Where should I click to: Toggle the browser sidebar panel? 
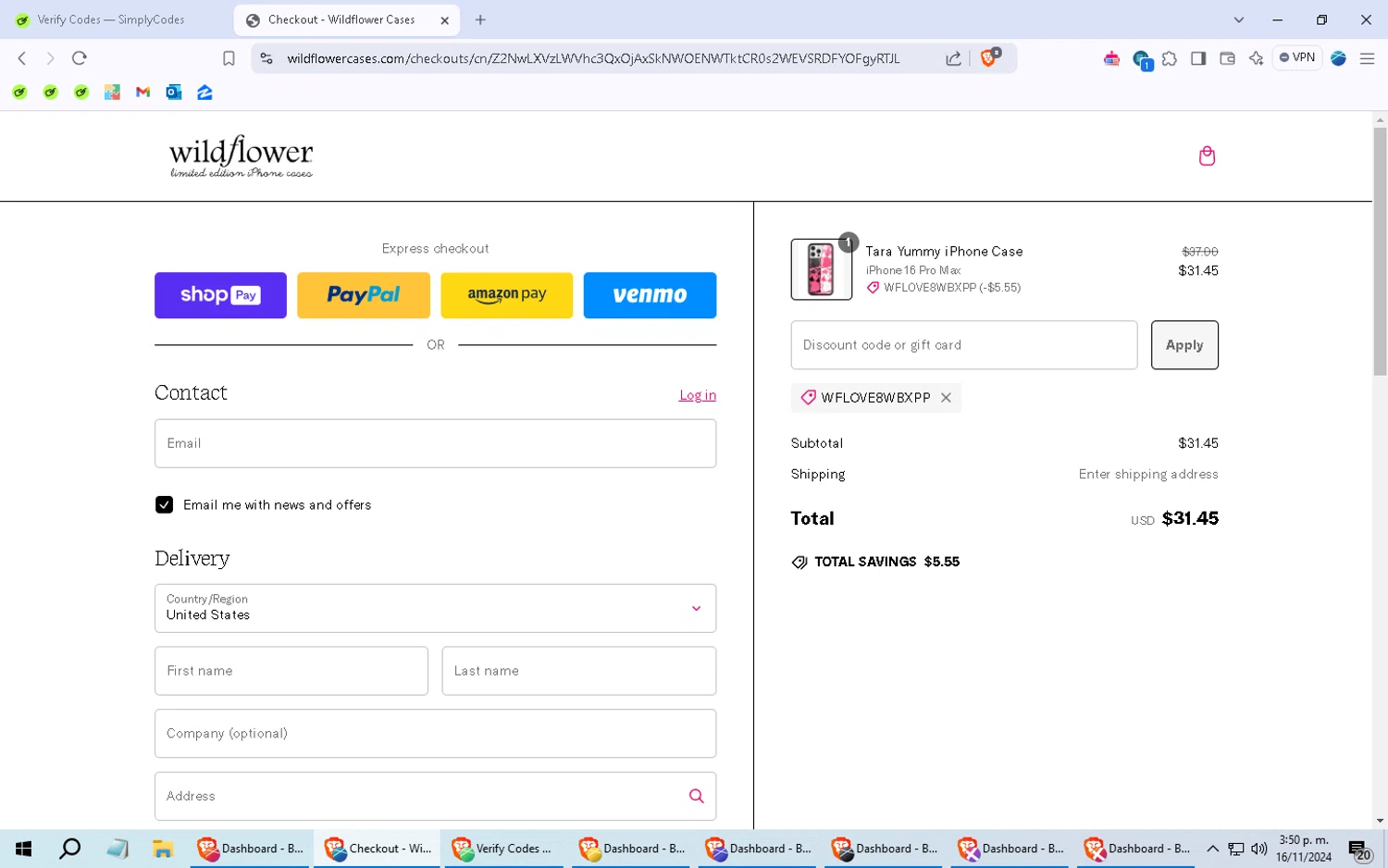tap(1198, 58)
